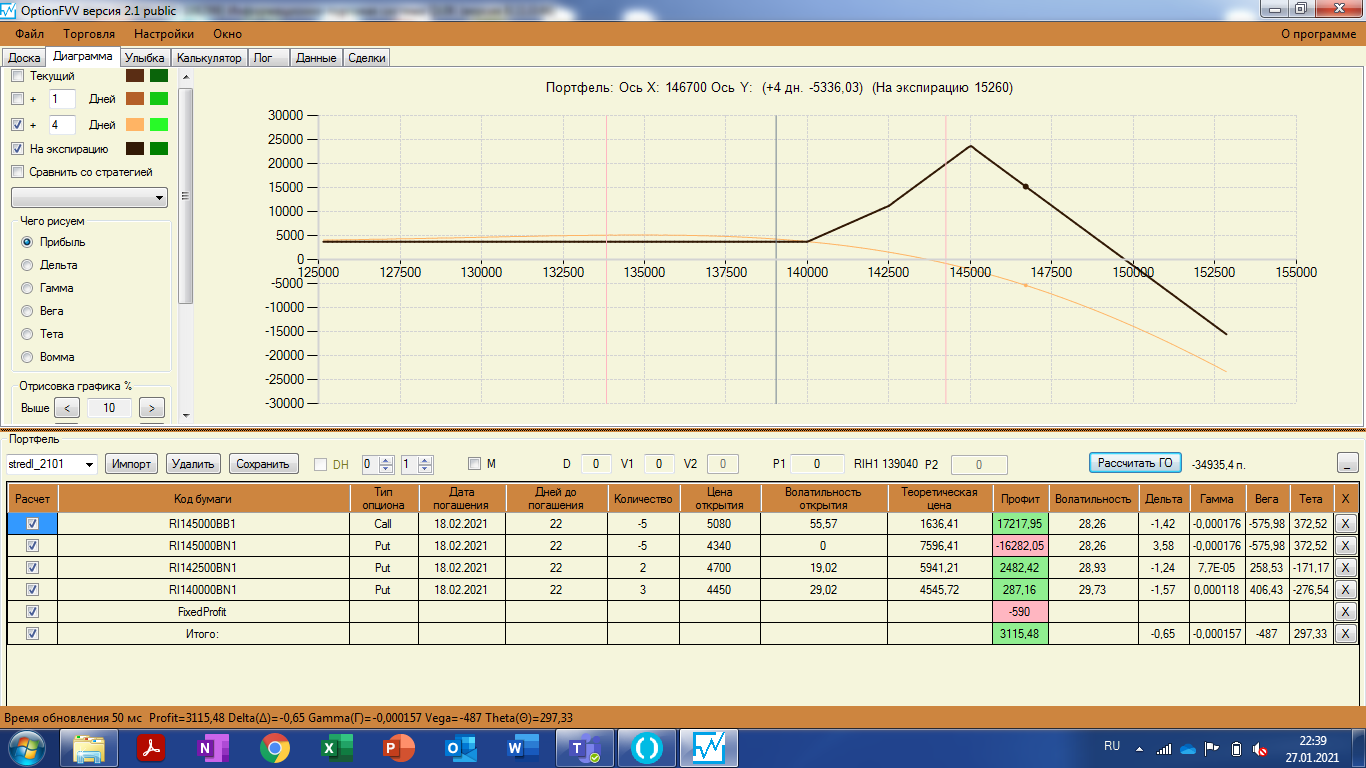Click the V1 input field

[x=659, y=464]
